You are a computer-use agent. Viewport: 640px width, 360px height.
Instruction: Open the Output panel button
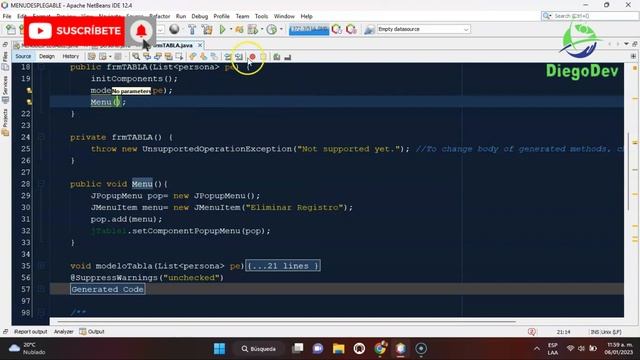point(92,332)
